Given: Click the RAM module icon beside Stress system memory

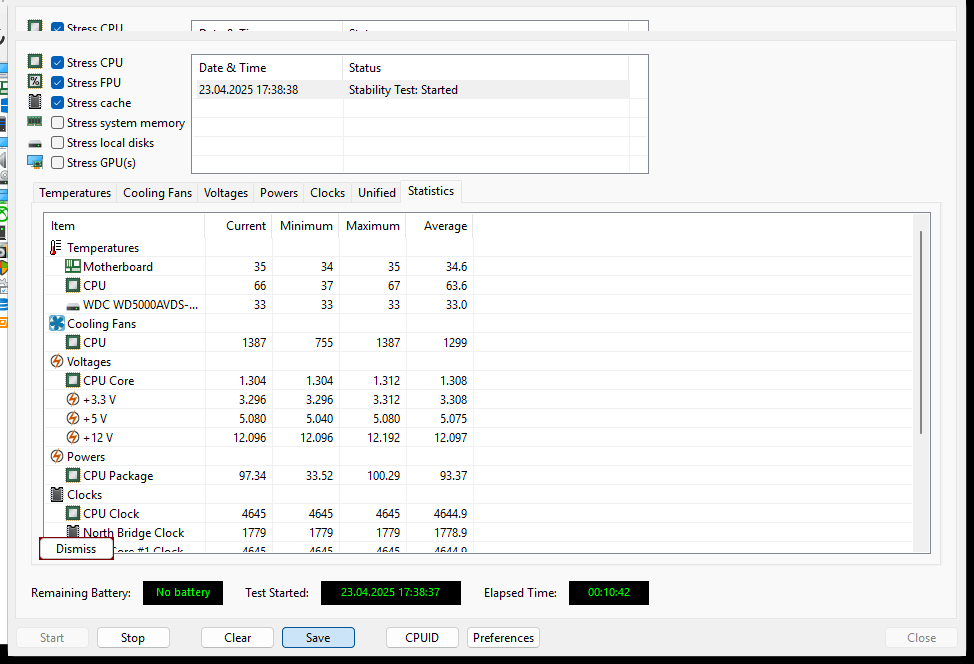Looking at the screenshot, I should point(35,122).
